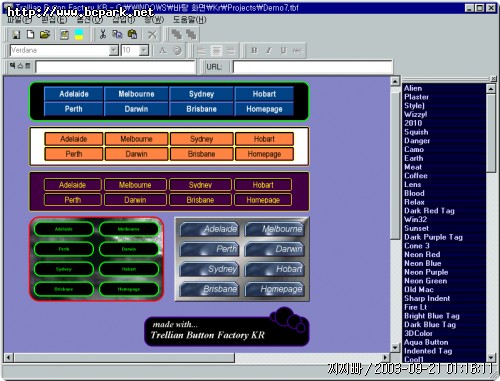
Task: Select the neon green Hobart button
Action: [129, 269]
